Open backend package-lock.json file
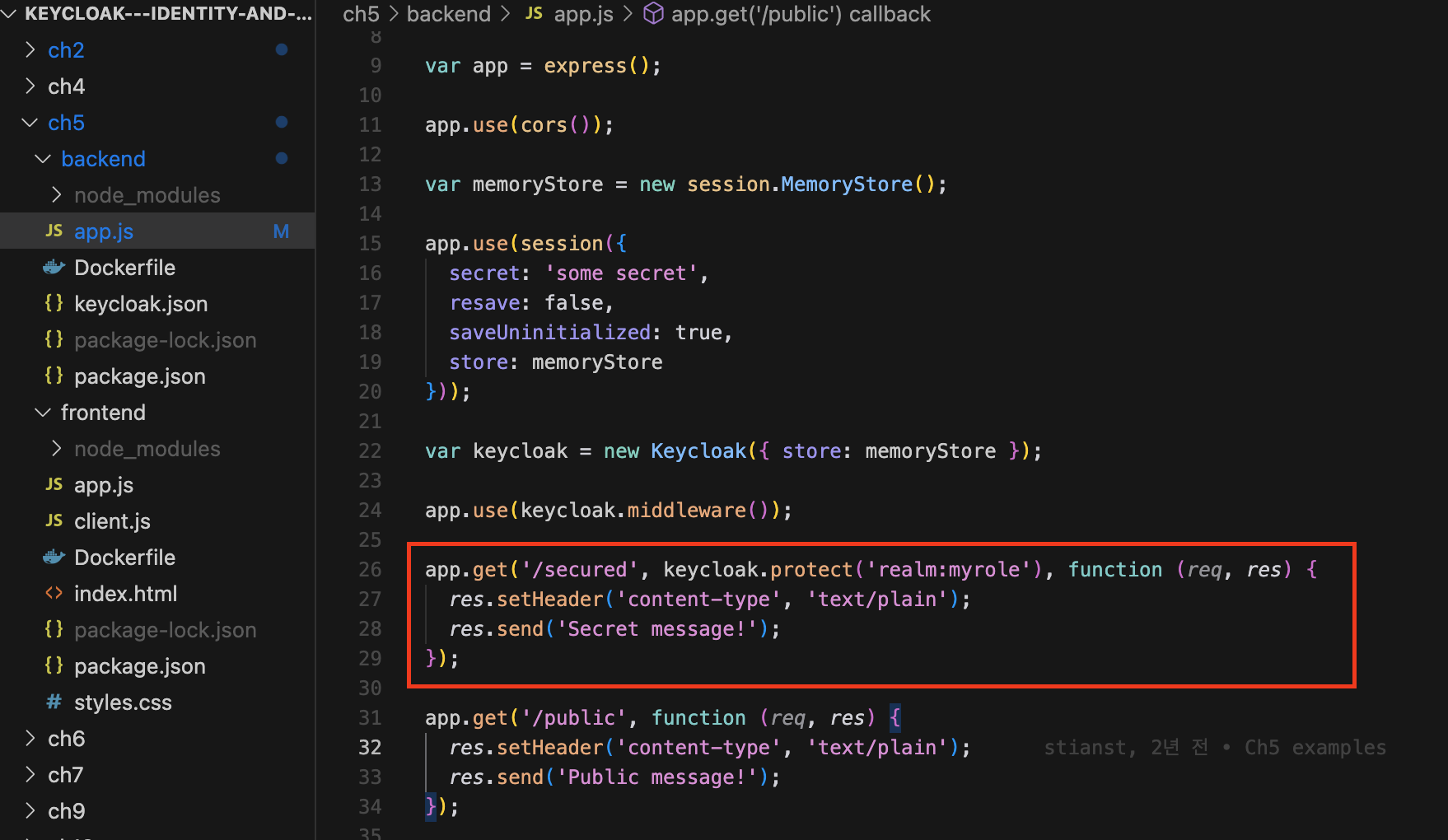 coord(166,340)
